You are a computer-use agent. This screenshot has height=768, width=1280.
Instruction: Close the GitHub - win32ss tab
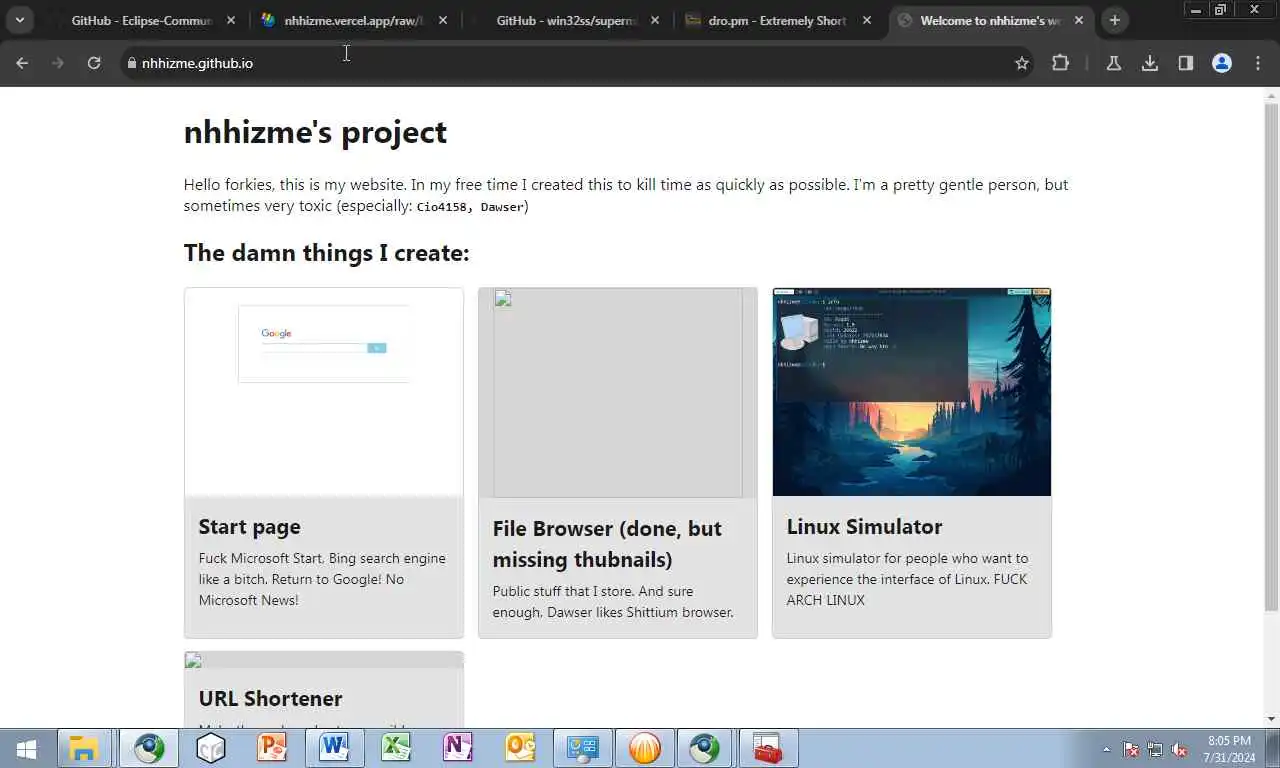[x=655, y=20]
